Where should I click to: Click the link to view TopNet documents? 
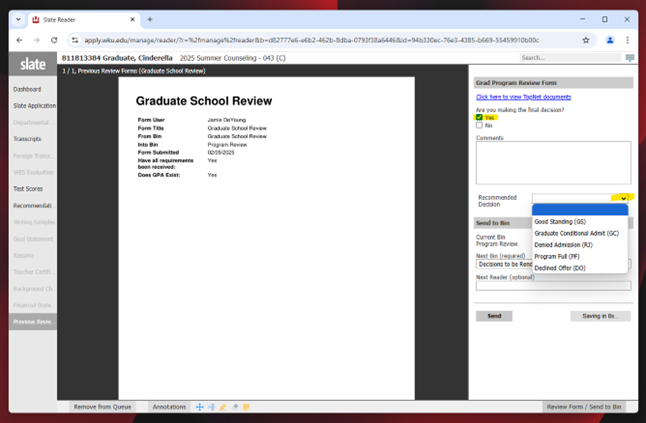(523, 97)
